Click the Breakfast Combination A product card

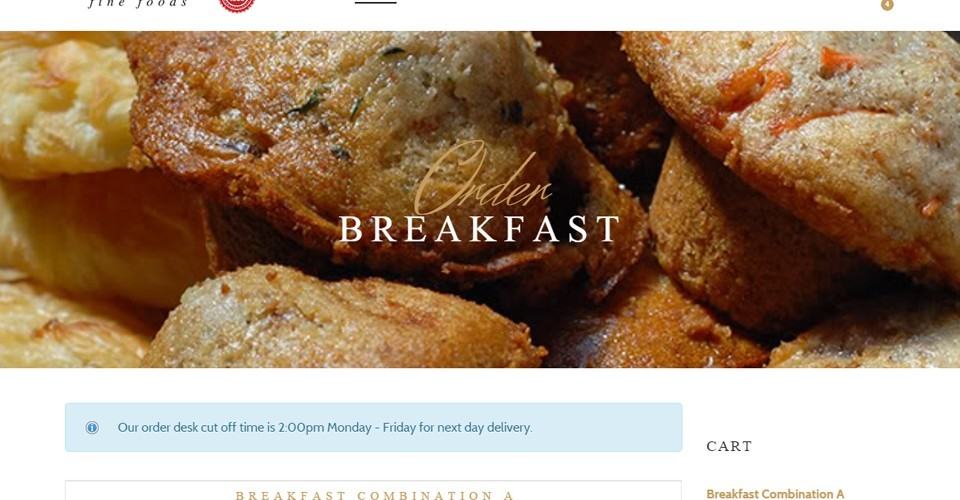[373, 490]
